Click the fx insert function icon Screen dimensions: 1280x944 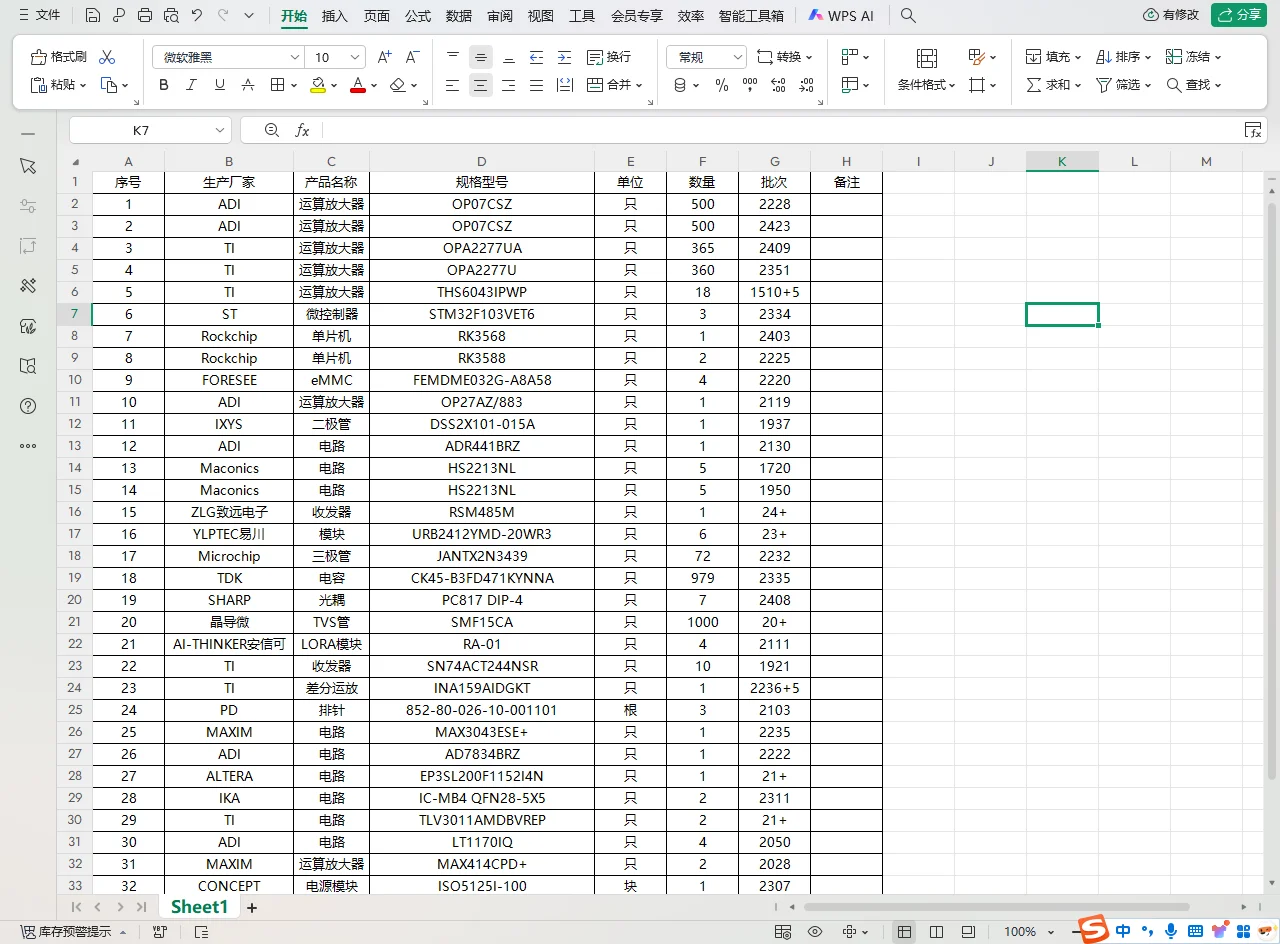click(x=302, y=130)
